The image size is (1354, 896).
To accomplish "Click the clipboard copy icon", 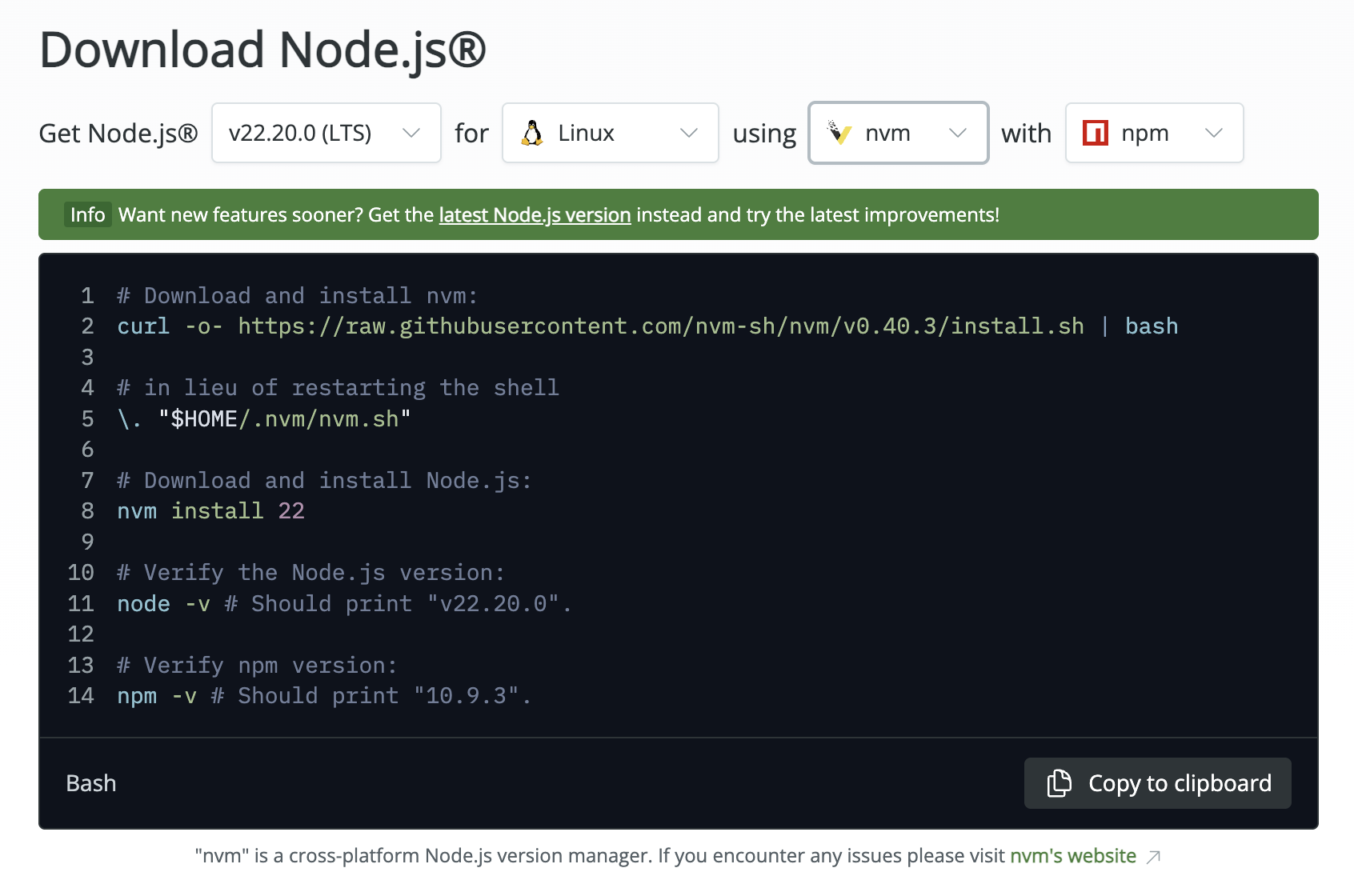I will tap(1059, 783).
